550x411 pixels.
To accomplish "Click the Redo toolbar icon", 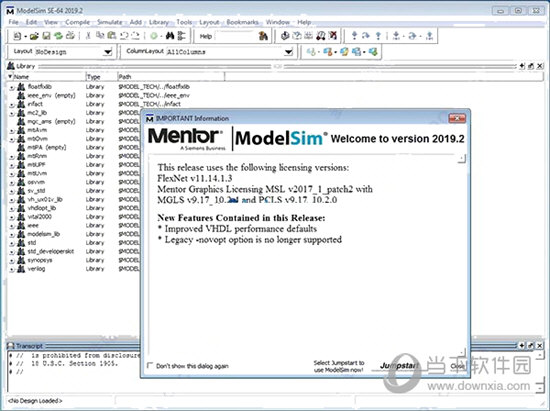I will [135, 36].
